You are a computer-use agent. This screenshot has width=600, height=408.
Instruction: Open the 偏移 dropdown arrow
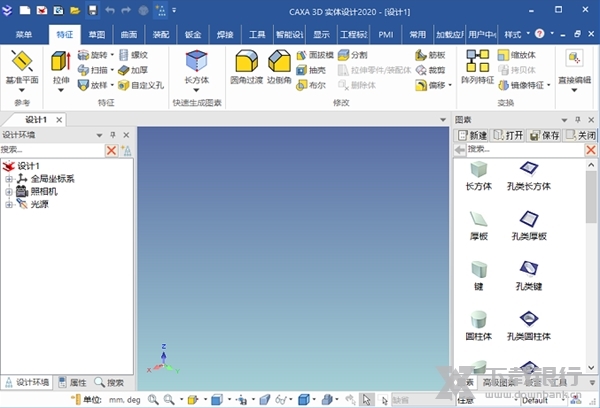coord(450,85)
